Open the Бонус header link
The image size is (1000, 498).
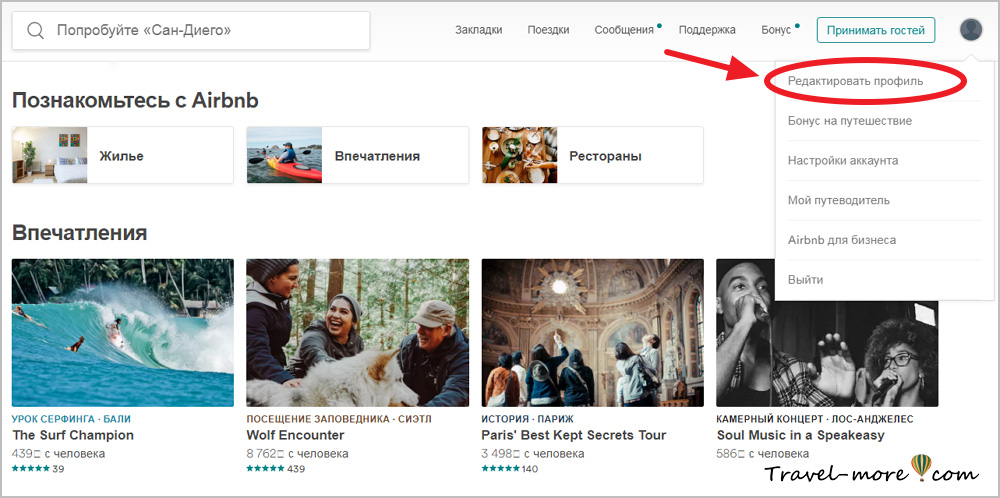[x=776, y=30]
